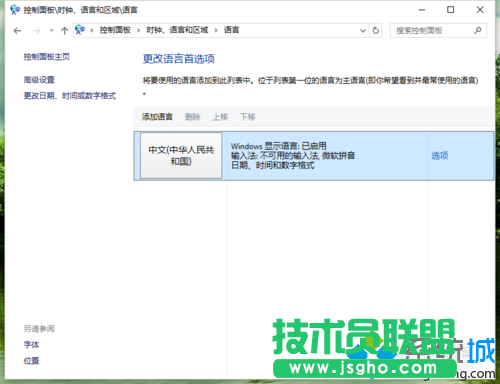This screenshot has height=384, width=500.
Task: Click the address bar globe icon
Action: tap(80, 30)
